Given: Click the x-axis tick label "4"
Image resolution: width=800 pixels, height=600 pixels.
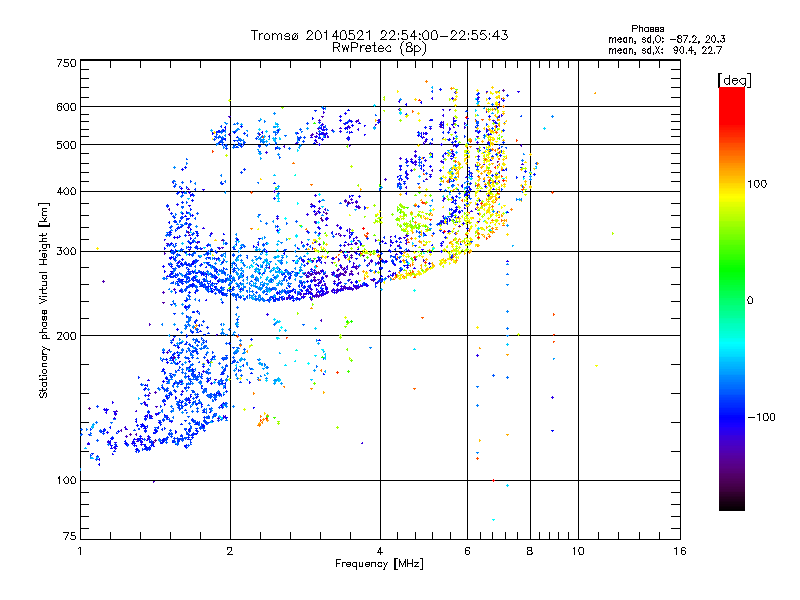Looking at the screenshot, I should [x=380, y=551].
